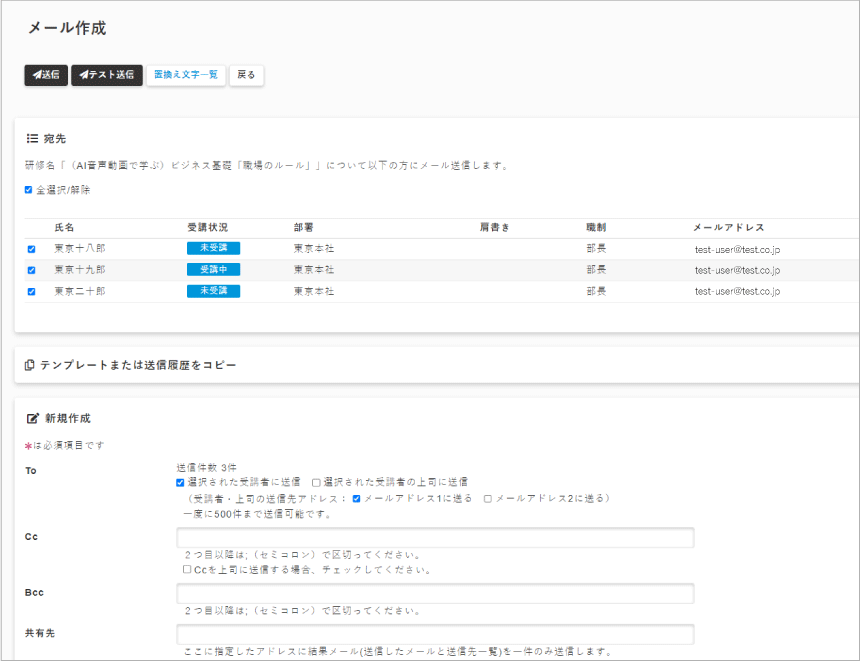Click the edit icon beside 新規作成 heading

pos(31,418)
